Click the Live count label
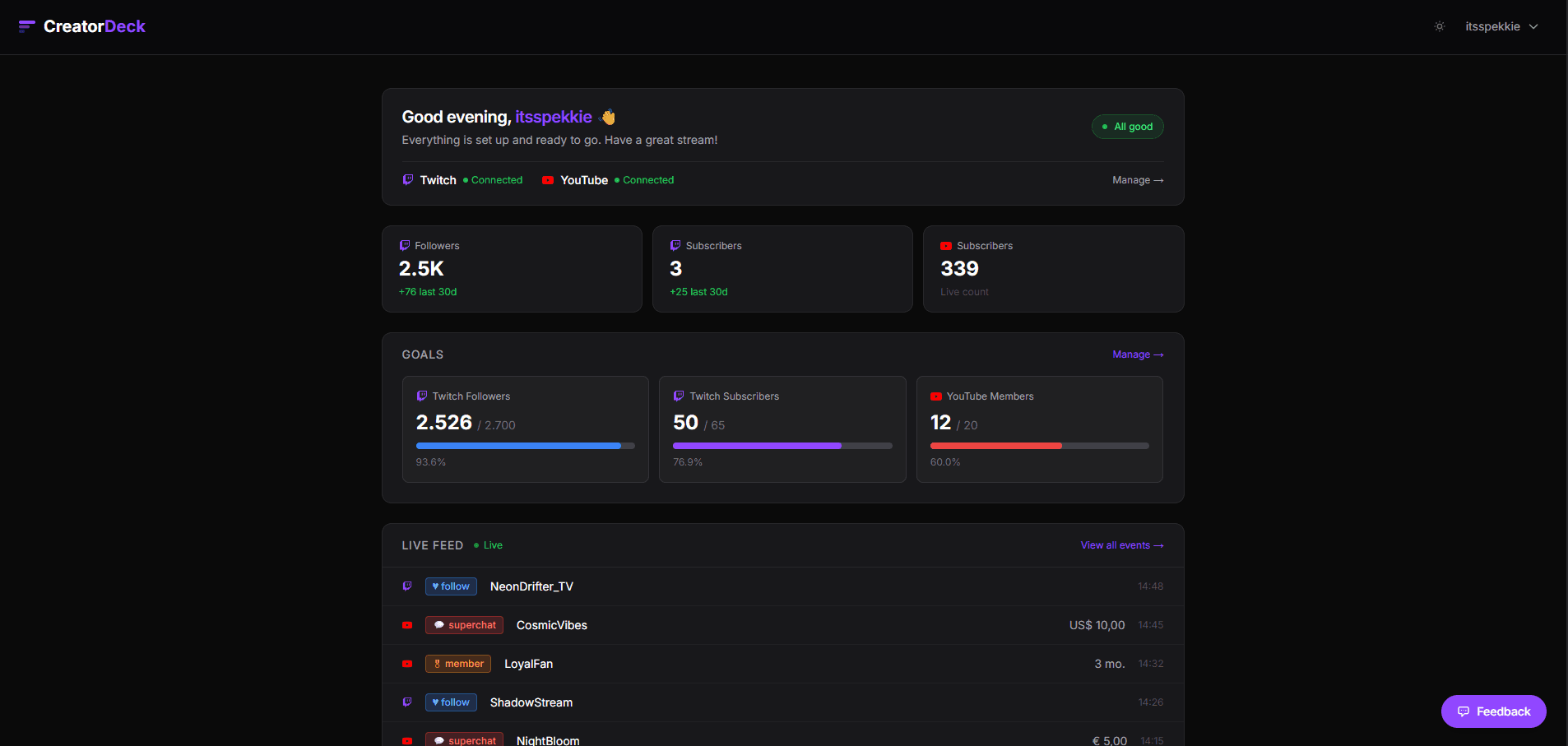 pyautogui.click(x=964, y=292)
